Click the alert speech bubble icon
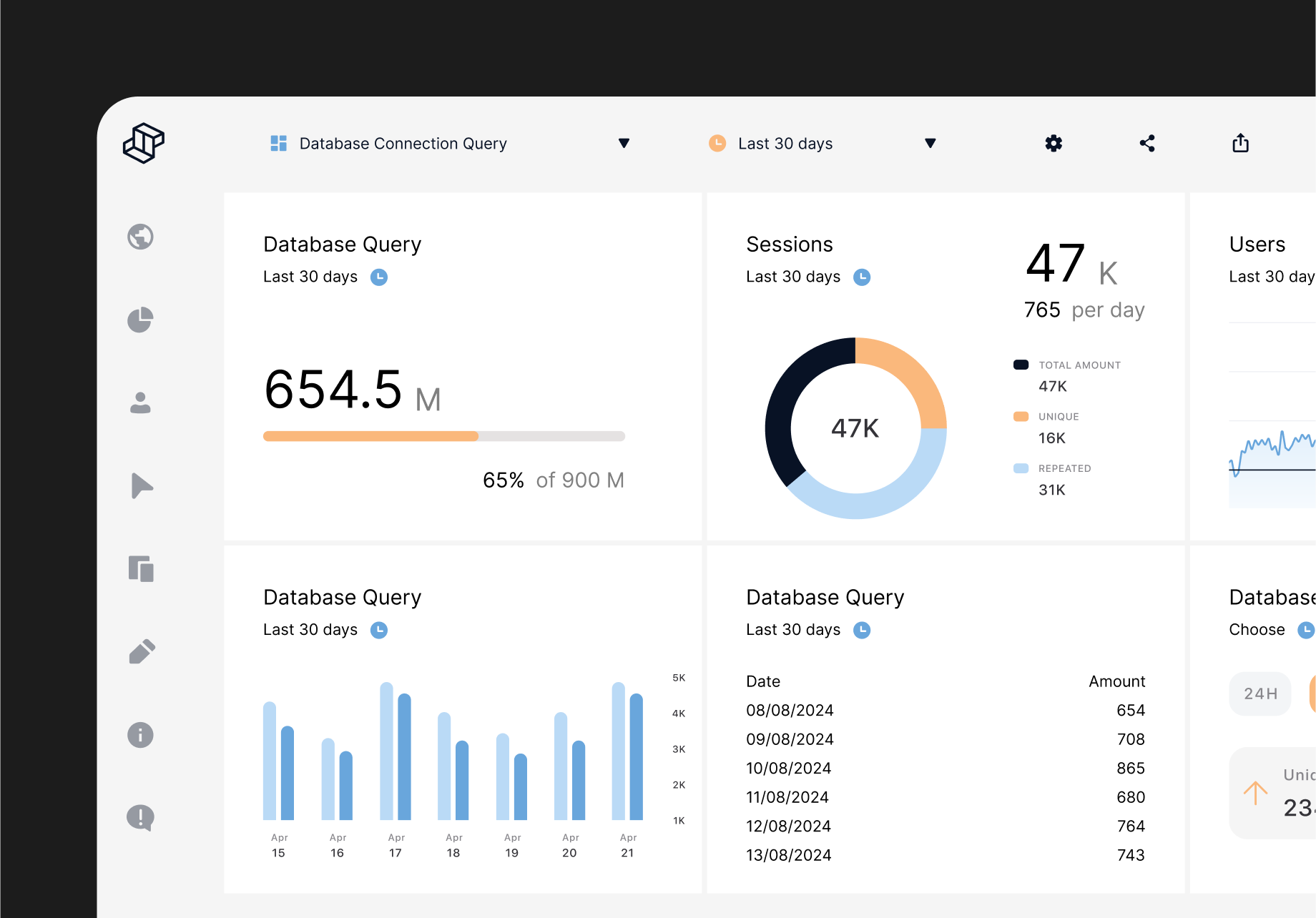1316x918 pixels. (140, 817)
